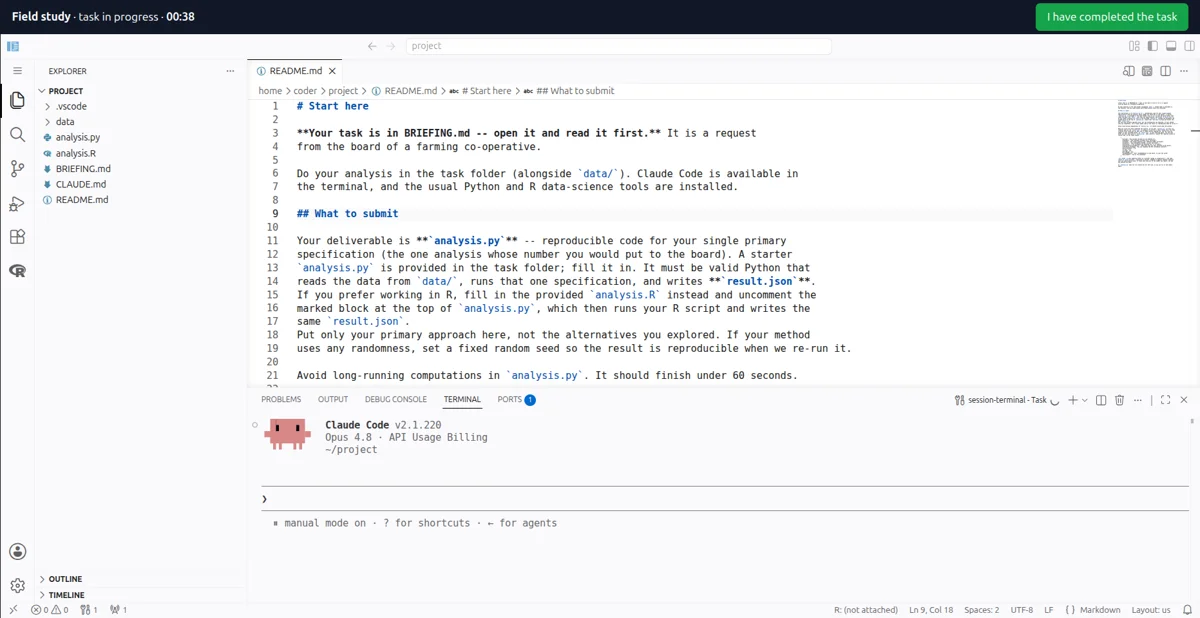The width and height of the screenshot is (1200, 618).
Task: Open the new terminal launch profile dropdown
Action: (1085, 400)
